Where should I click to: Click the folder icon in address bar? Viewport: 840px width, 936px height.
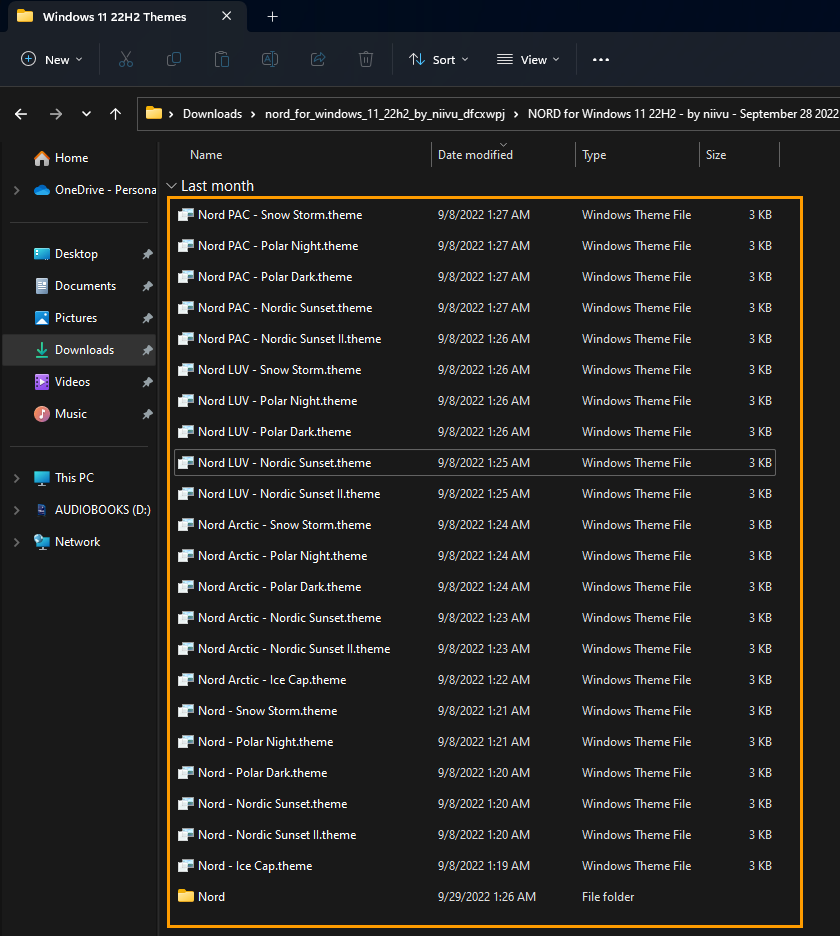point(154,113)
